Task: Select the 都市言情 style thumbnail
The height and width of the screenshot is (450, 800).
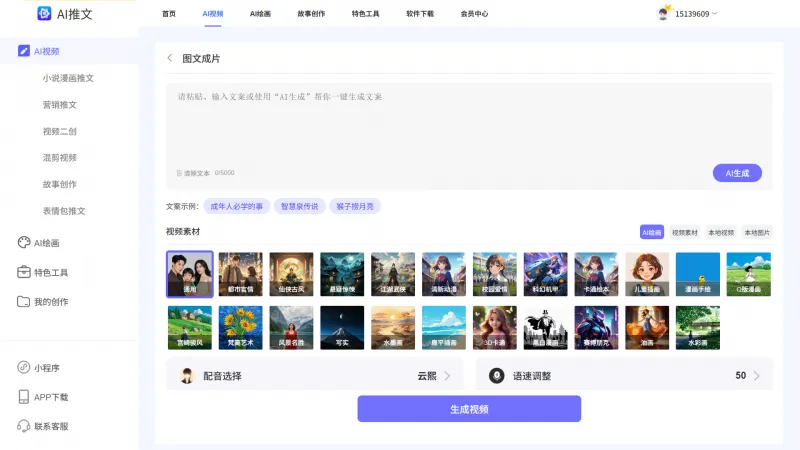Action: [241, 274]
